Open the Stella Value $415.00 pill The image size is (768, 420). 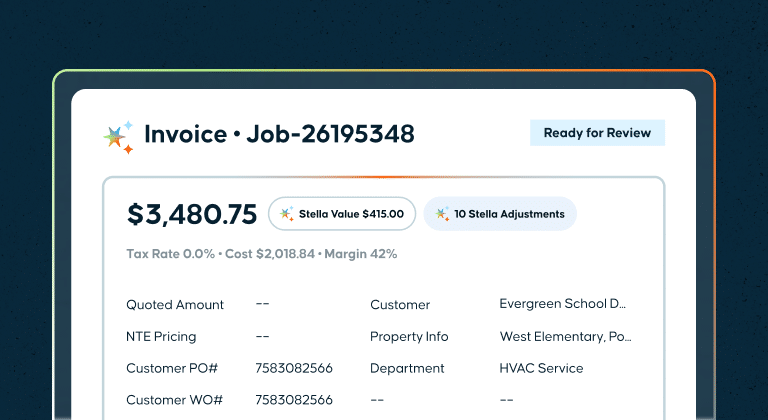[x=342, y=214]
